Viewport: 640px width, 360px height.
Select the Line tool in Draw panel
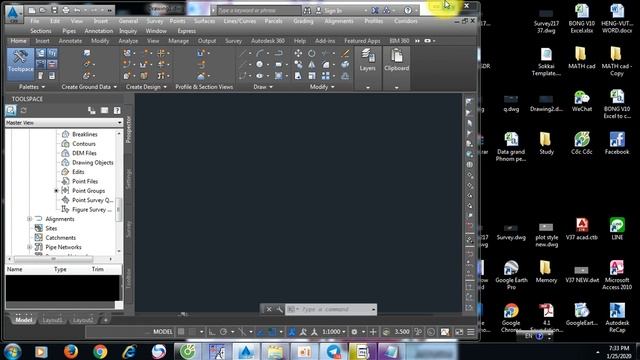(x=243, y=53)
